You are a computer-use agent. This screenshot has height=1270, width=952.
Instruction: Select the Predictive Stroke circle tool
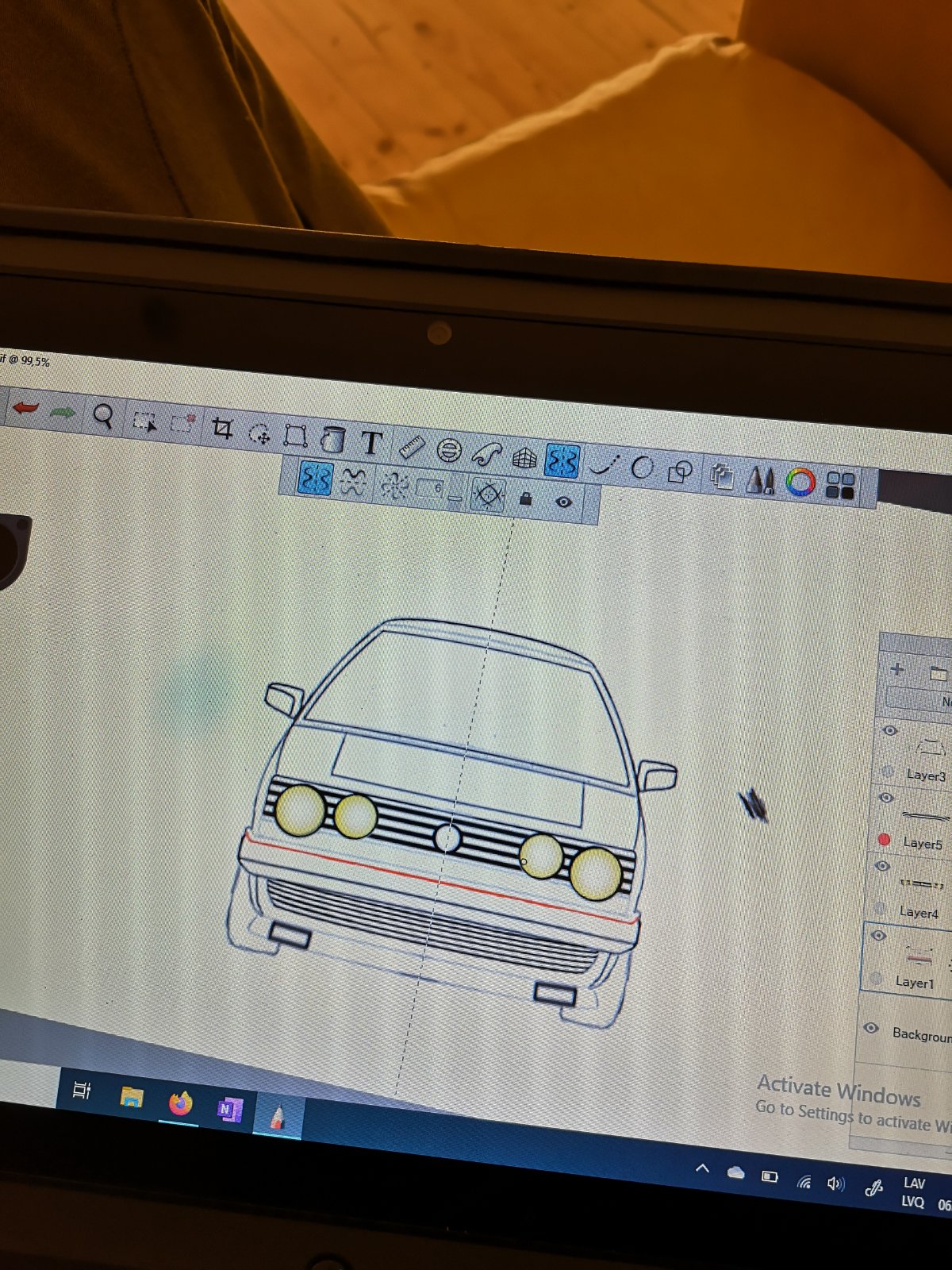coord(642,468)
